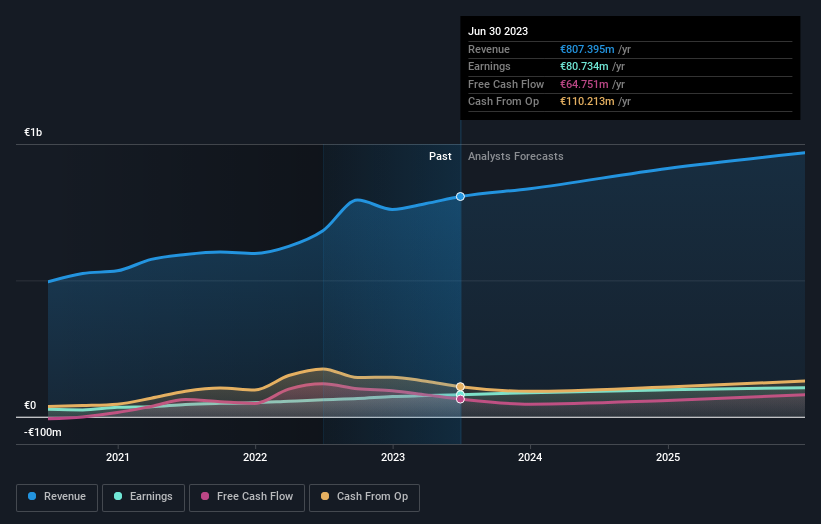Click the 2022 x-axis label
Viewport: 821px width, 524px height.
click(x=255, y=457)
